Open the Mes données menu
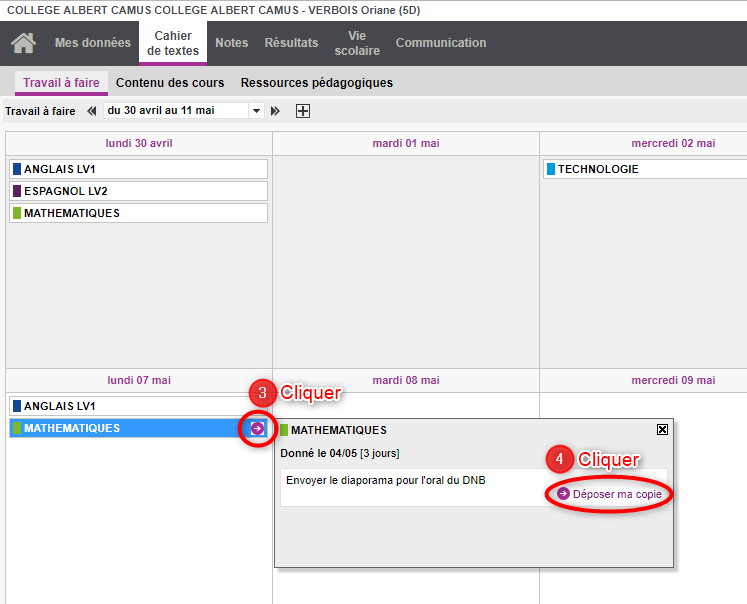 92,43
